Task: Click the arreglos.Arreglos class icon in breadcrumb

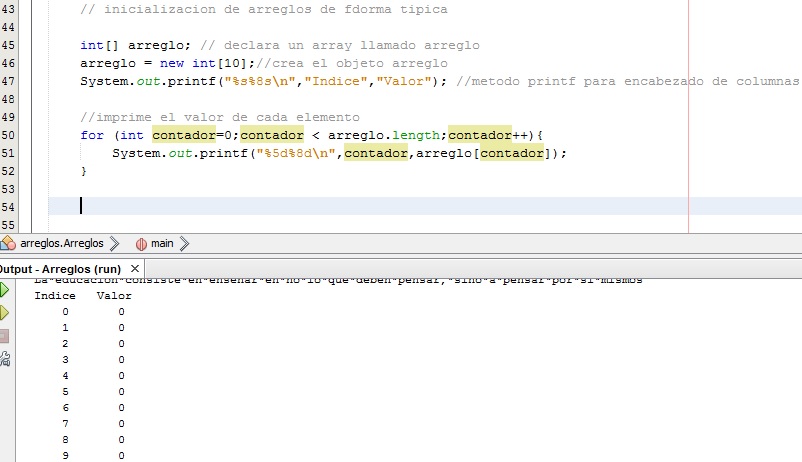Action: pyautogui.click(x=8, y=243)
